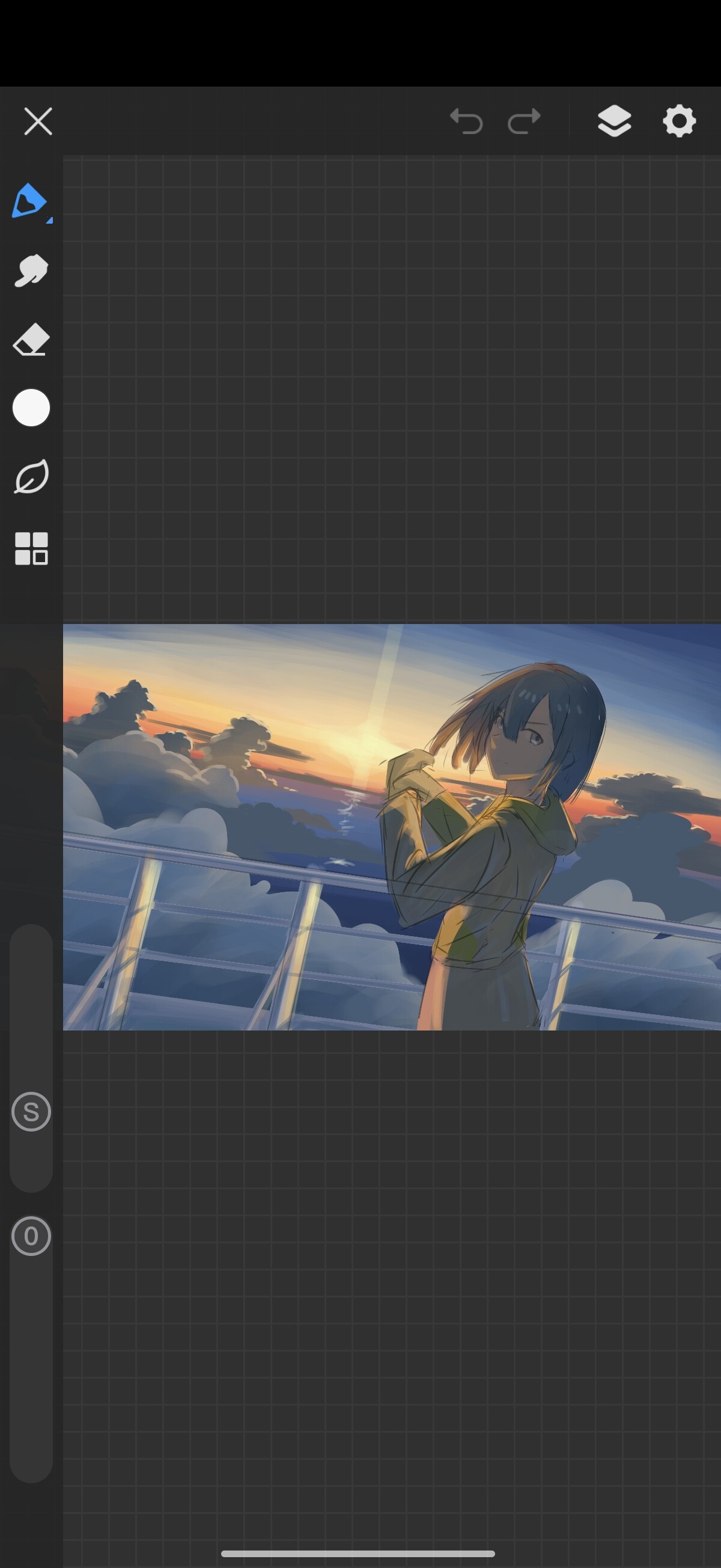
Task: Open the grid tools menu
Action: pyautogui.click(x=31, y=548)
